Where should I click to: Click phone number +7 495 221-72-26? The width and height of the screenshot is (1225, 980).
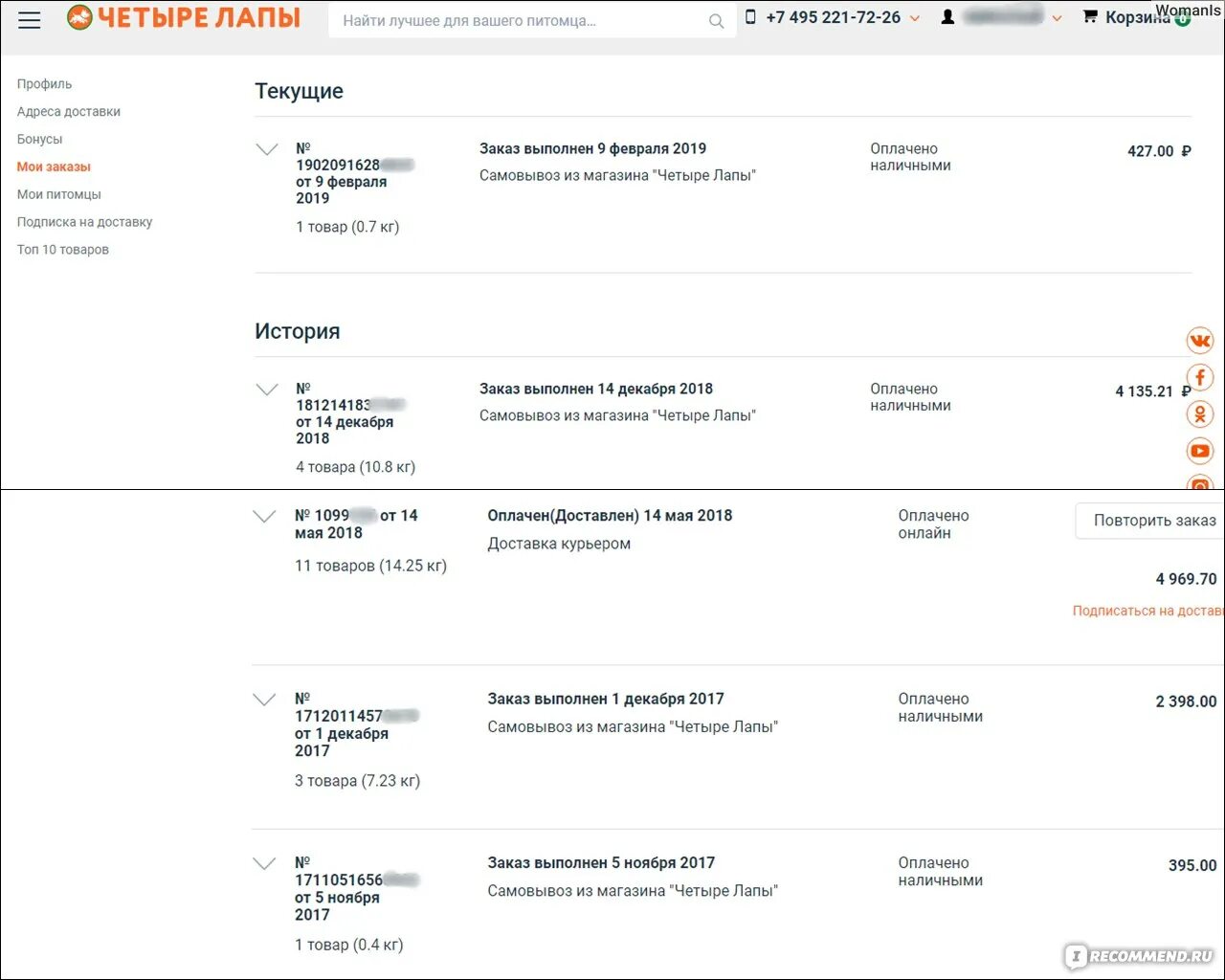coord(834,17)
